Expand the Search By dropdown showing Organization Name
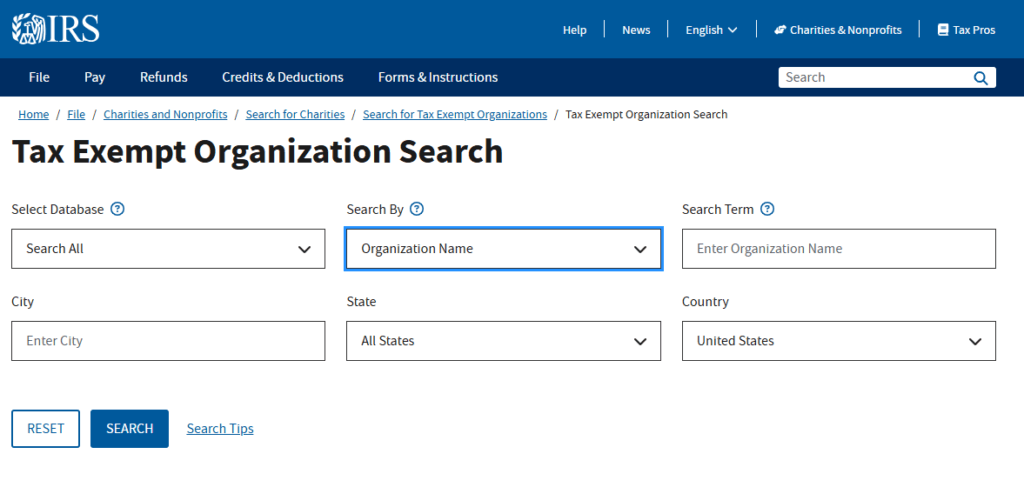 [x=504, y=248]
